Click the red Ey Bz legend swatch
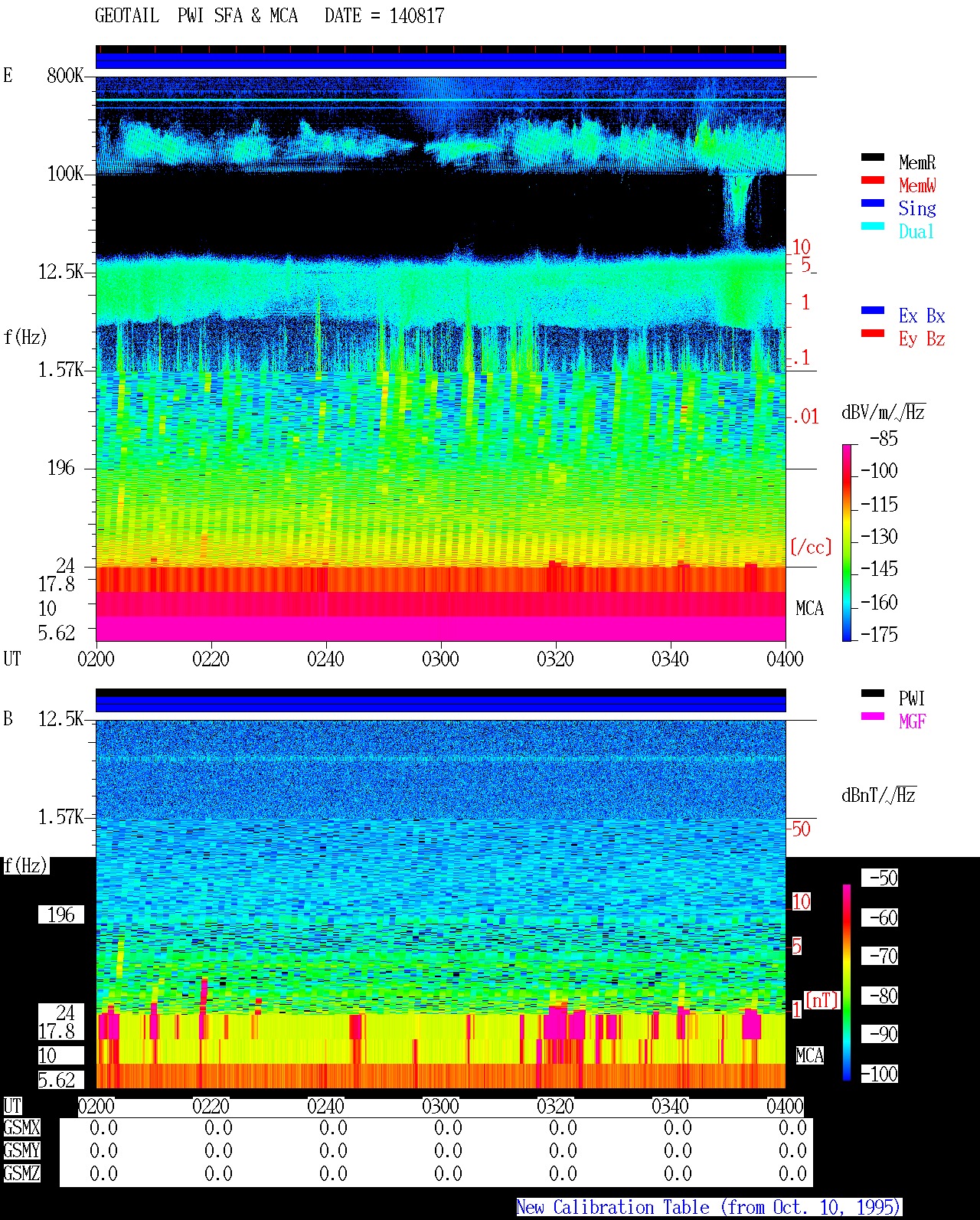This screenshot has width=980, height=1220. coord(872,333)
